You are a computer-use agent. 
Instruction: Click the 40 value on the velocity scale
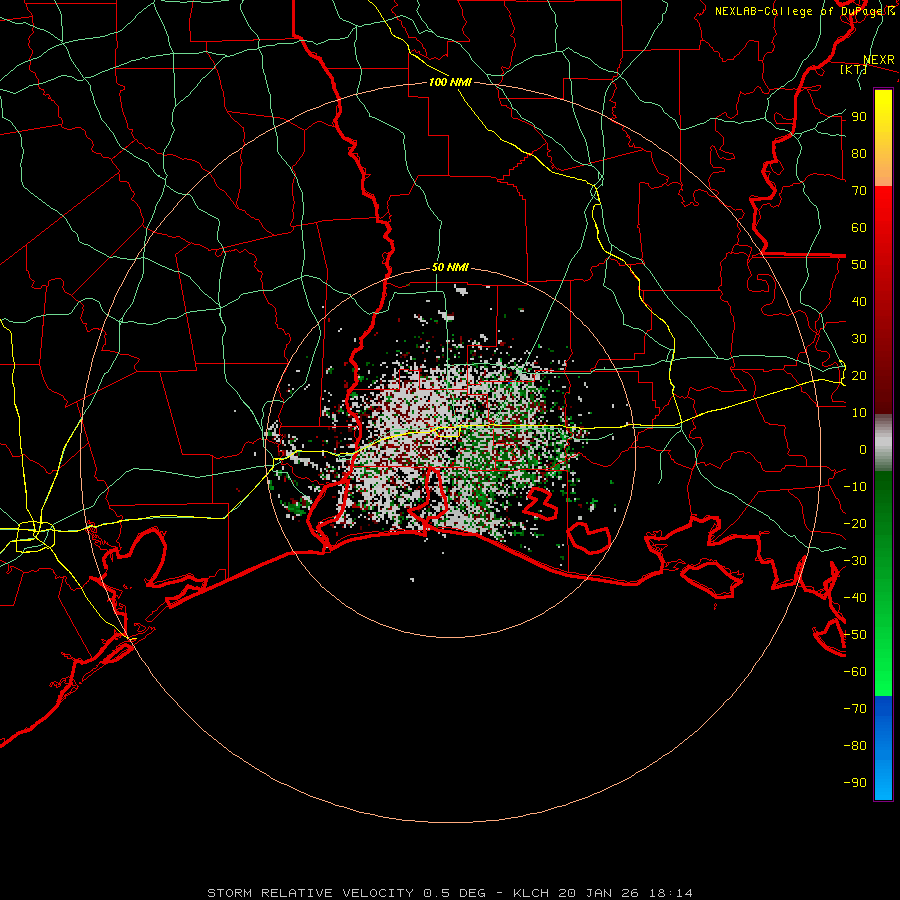859,302
